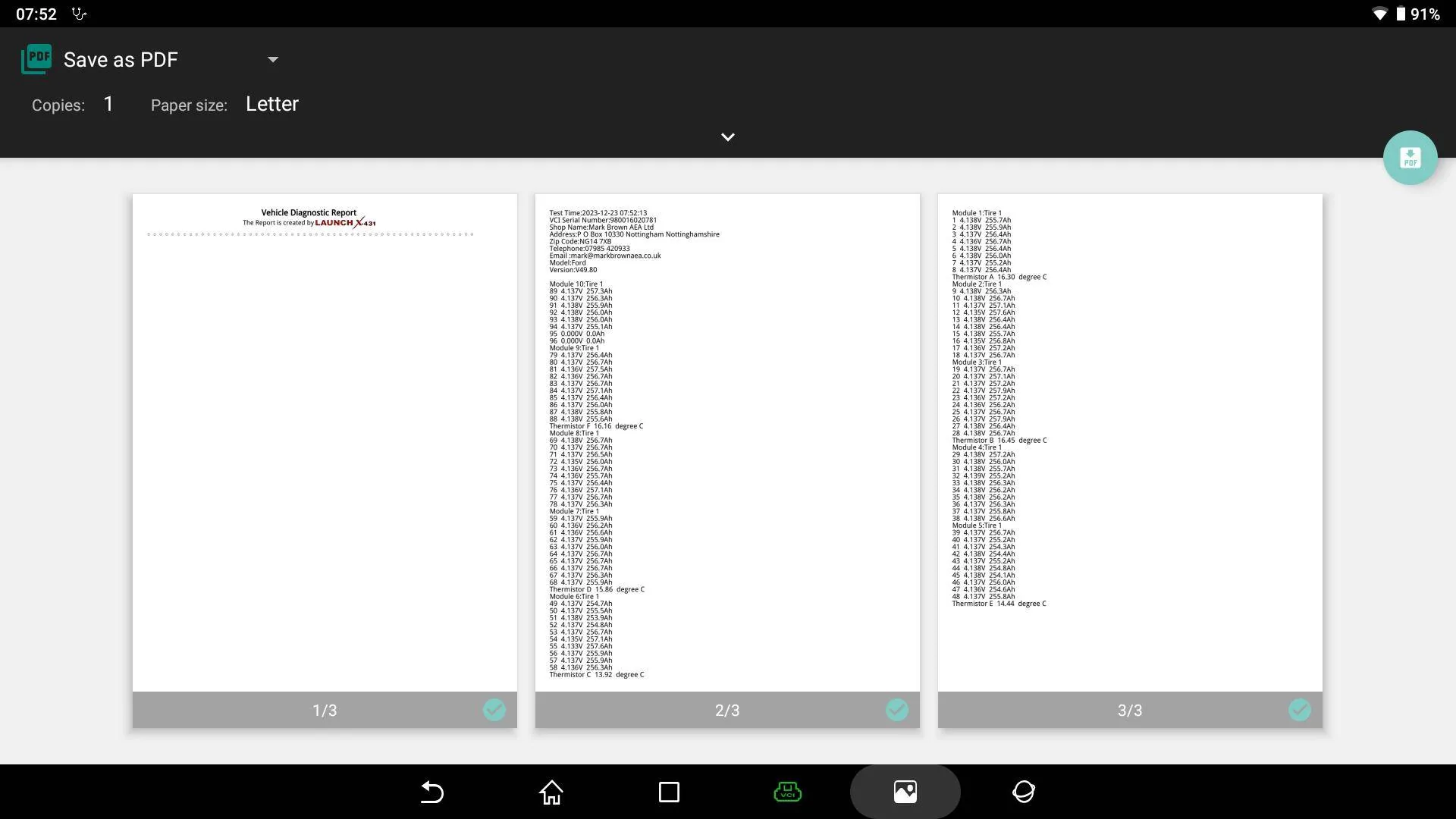Image resolution: width=1456 pixels, height=819 pixels.
Task: Click the 1/3 page label
Action: coord(325,711)
